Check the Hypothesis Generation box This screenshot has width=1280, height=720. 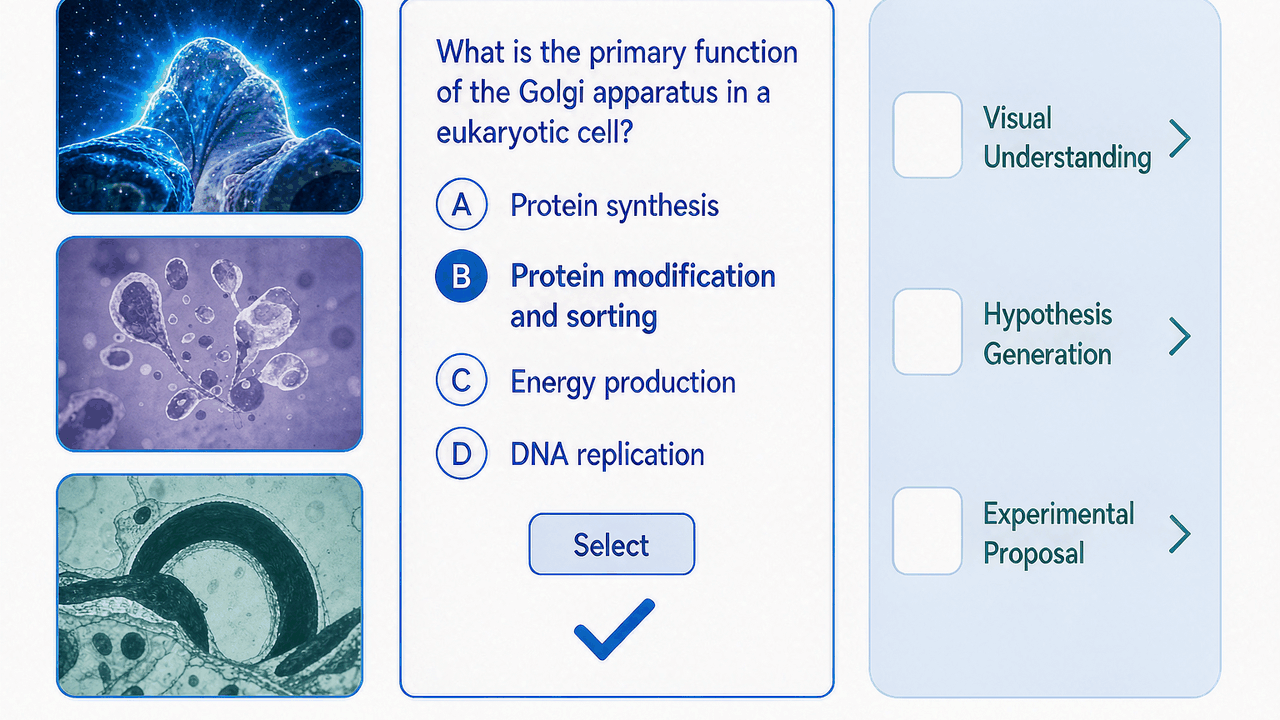927,332
